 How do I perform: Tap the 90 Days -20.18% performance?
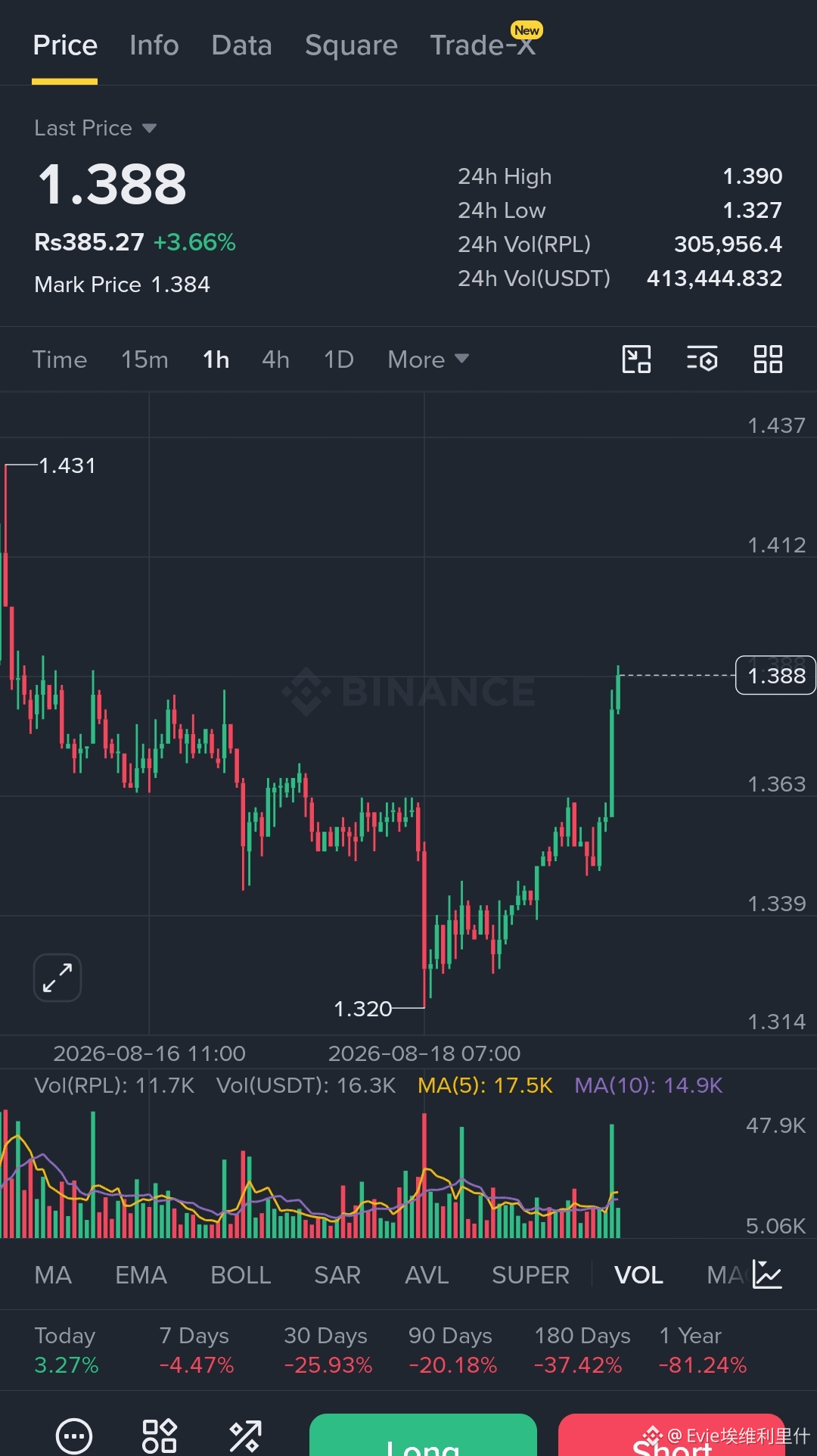click(x=453, y=1350)
